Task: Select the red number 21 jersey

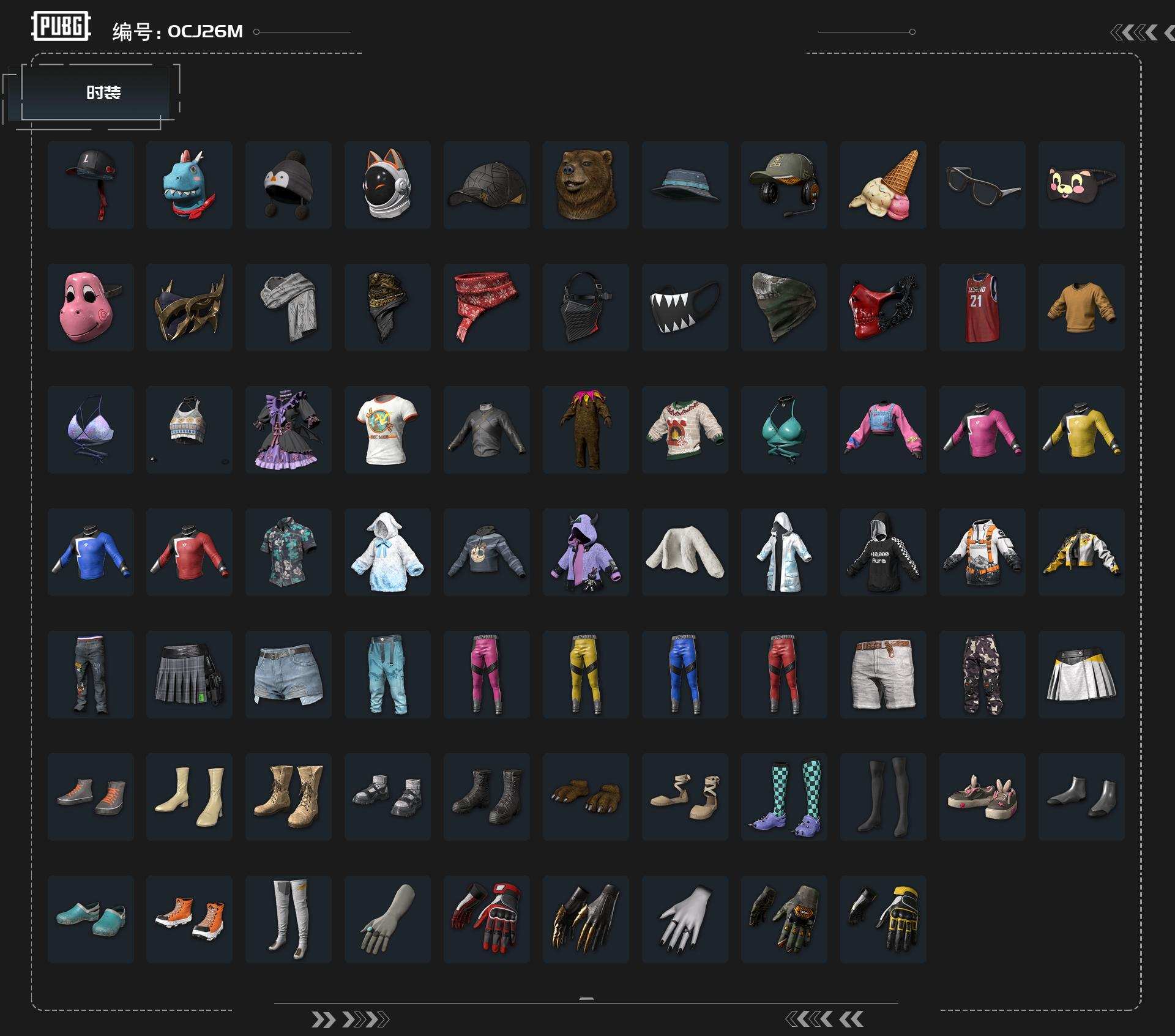Action: coord(982,307)
